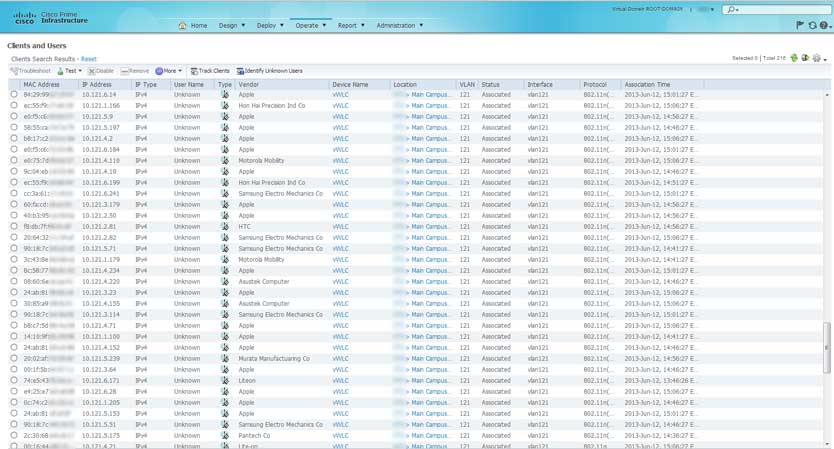Select radio button for client 10.121.6.199
834x449 pixels.
[14, 182]
